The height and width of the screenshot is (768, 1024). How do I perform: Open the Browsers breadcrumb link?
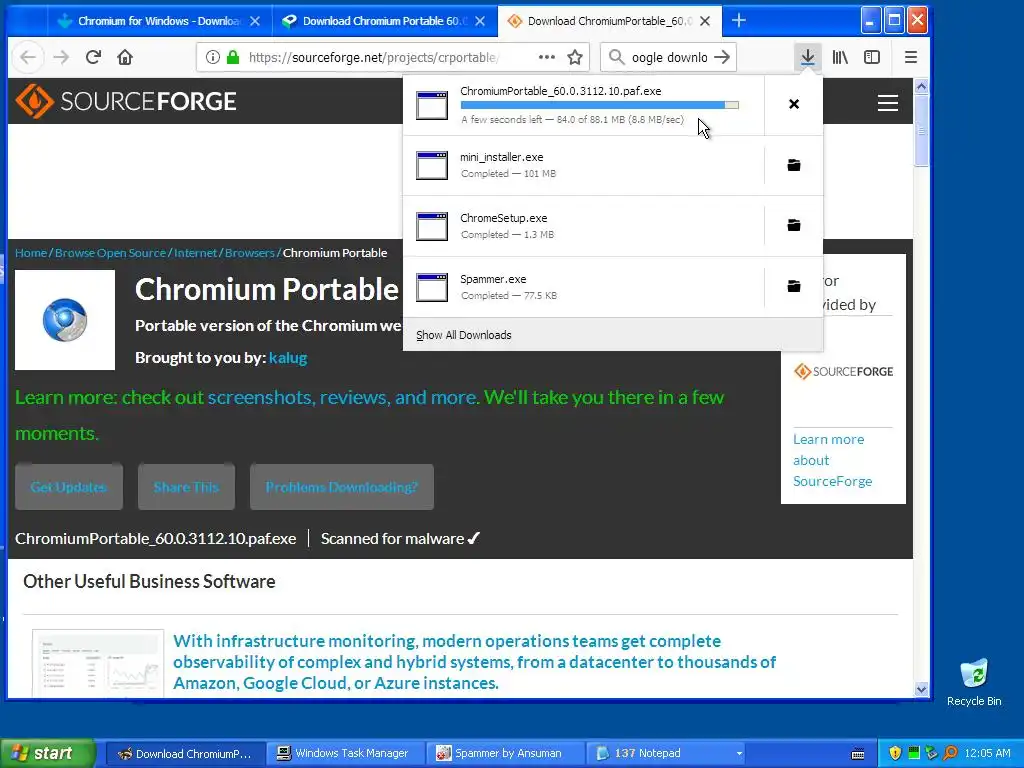pyautogui.click(x=249, y=253)
